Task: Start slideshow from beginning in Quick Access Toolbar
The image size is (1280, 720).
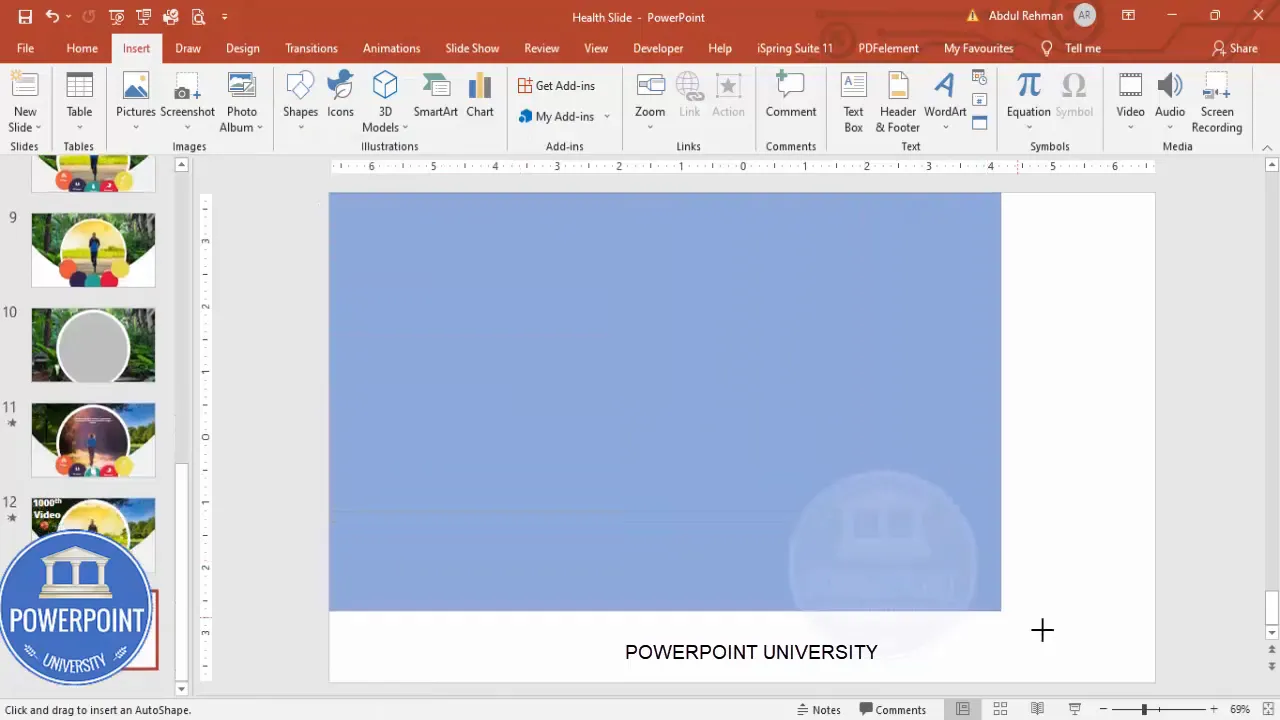Action: (117, 17)
